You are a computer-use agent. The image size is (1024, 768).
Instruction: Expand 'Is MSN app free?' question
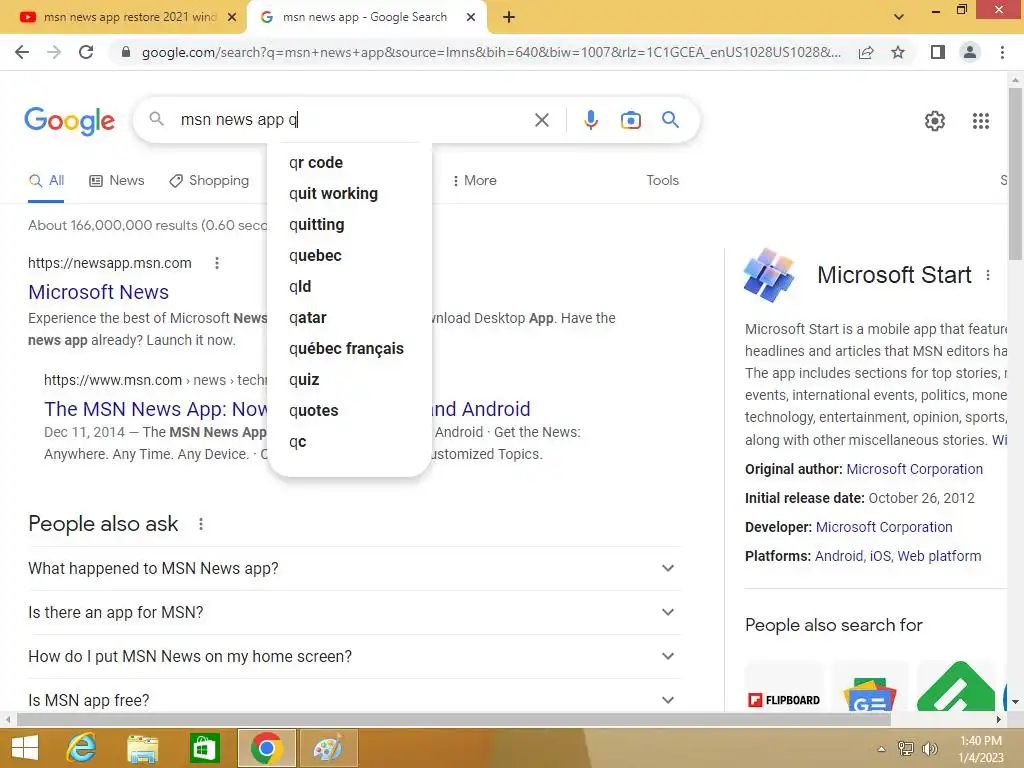(x=354, y=699)
